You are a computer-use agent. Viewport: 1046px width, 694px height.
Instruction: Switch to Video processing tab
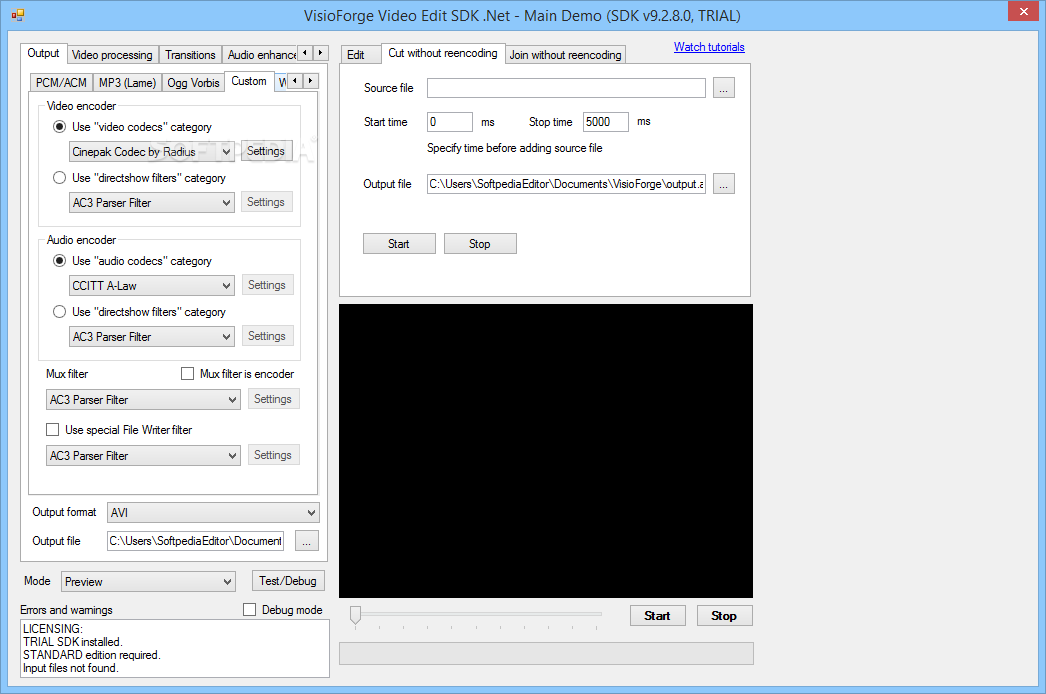(x=112, y=55)
